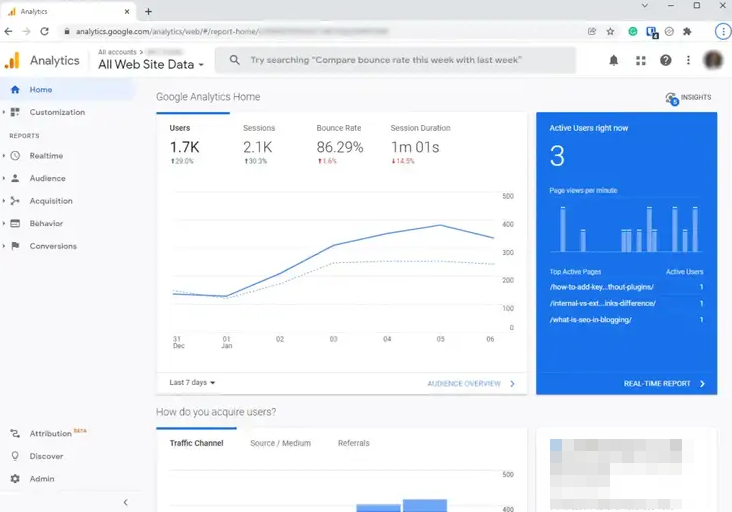Click the Admin gear icon
Screen dimensions: 732x512
click(x=15, y=479)
